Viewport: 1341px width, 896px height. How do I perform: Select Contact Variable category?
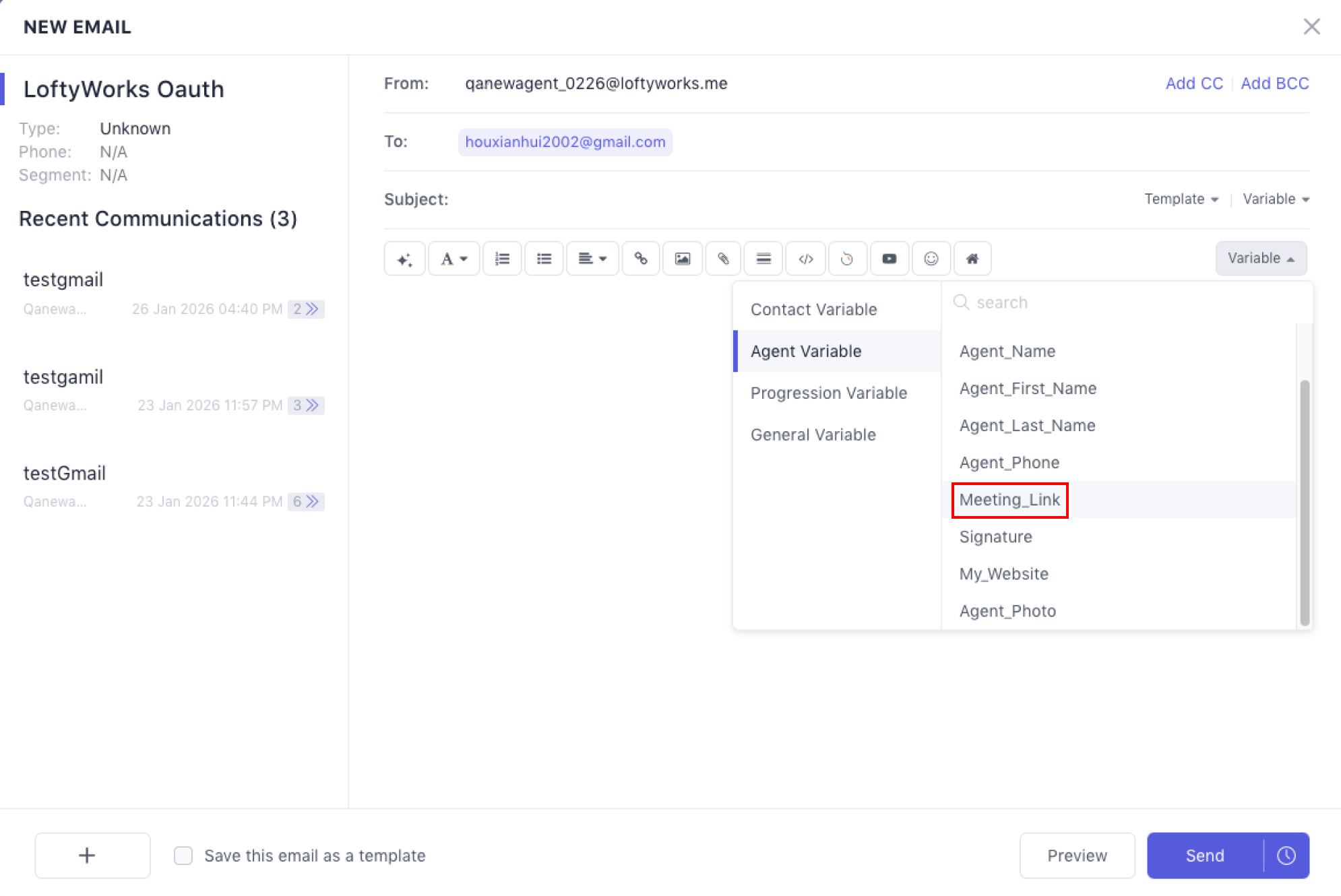(813, 309)
